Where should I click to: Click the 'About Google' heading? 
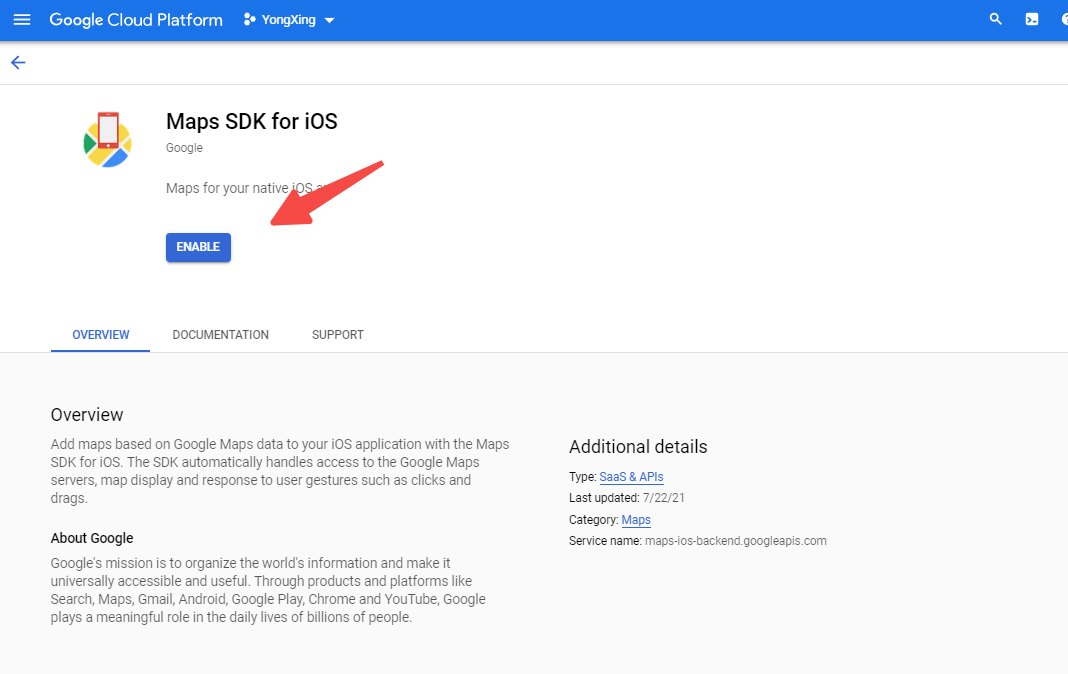[92, 538]
